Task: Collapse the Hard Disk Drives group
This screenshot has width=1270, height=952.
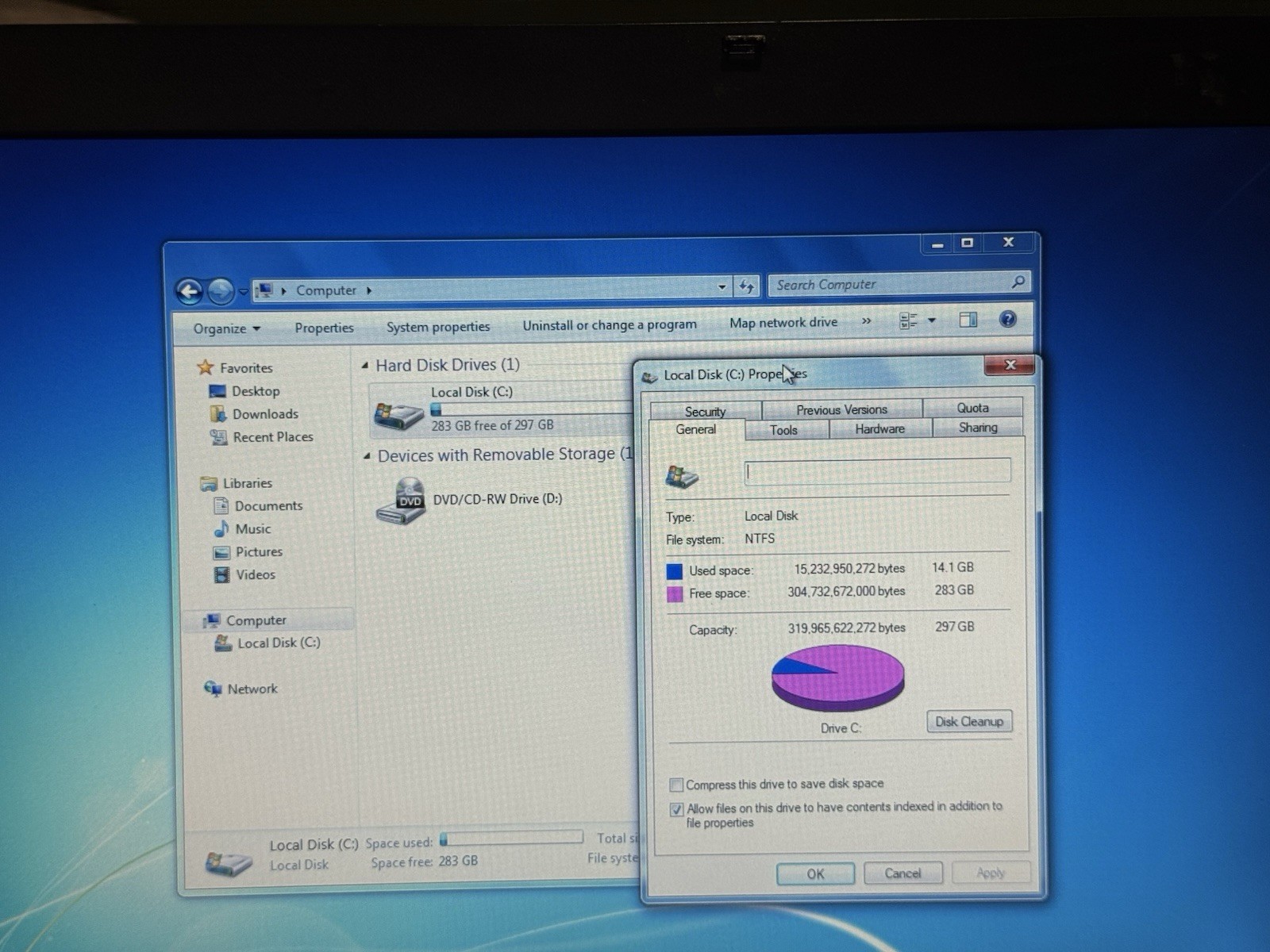Action: pyautogui.click(x=365, y=366)
